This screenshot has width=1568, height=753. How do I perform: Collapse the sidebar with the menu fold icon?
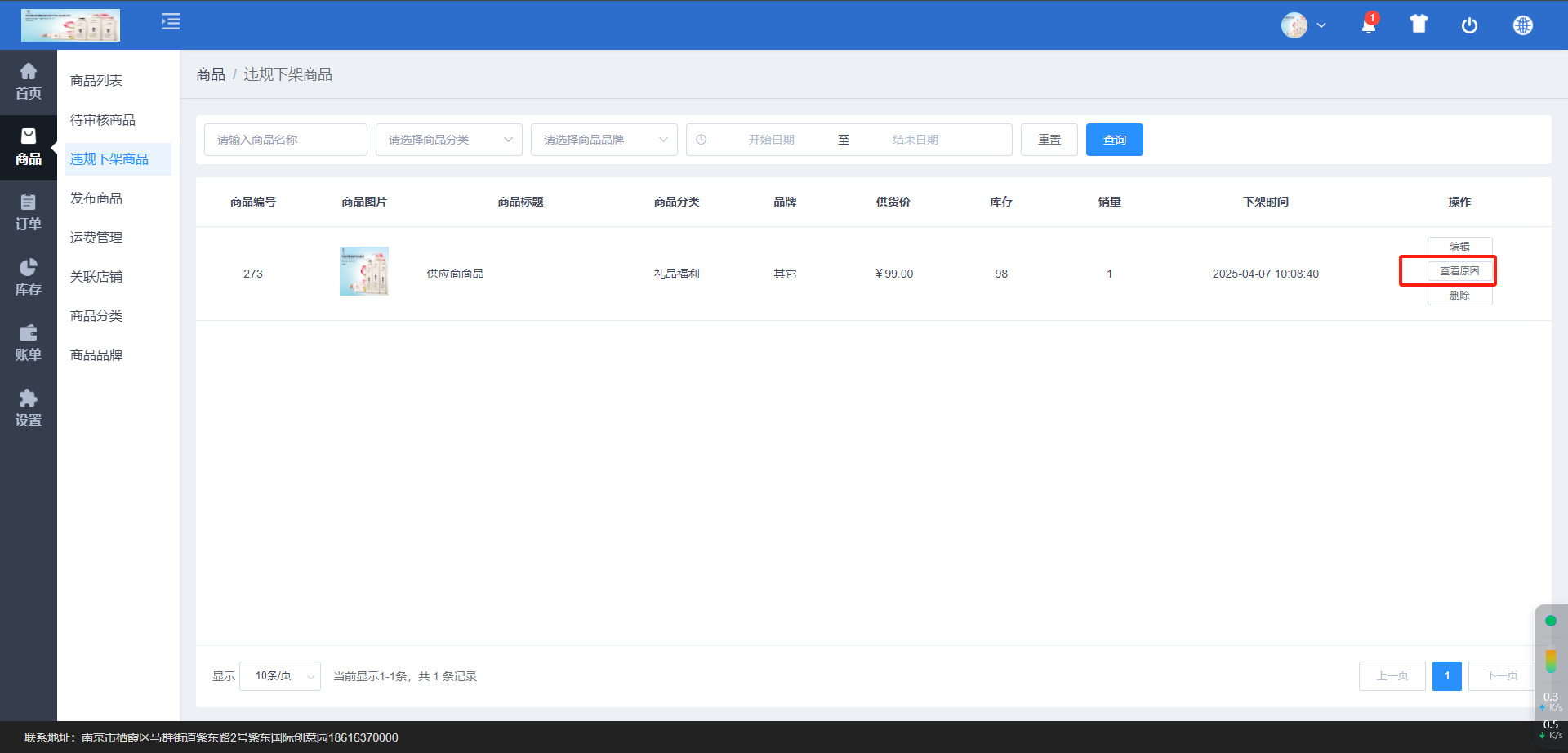point(170,22)
